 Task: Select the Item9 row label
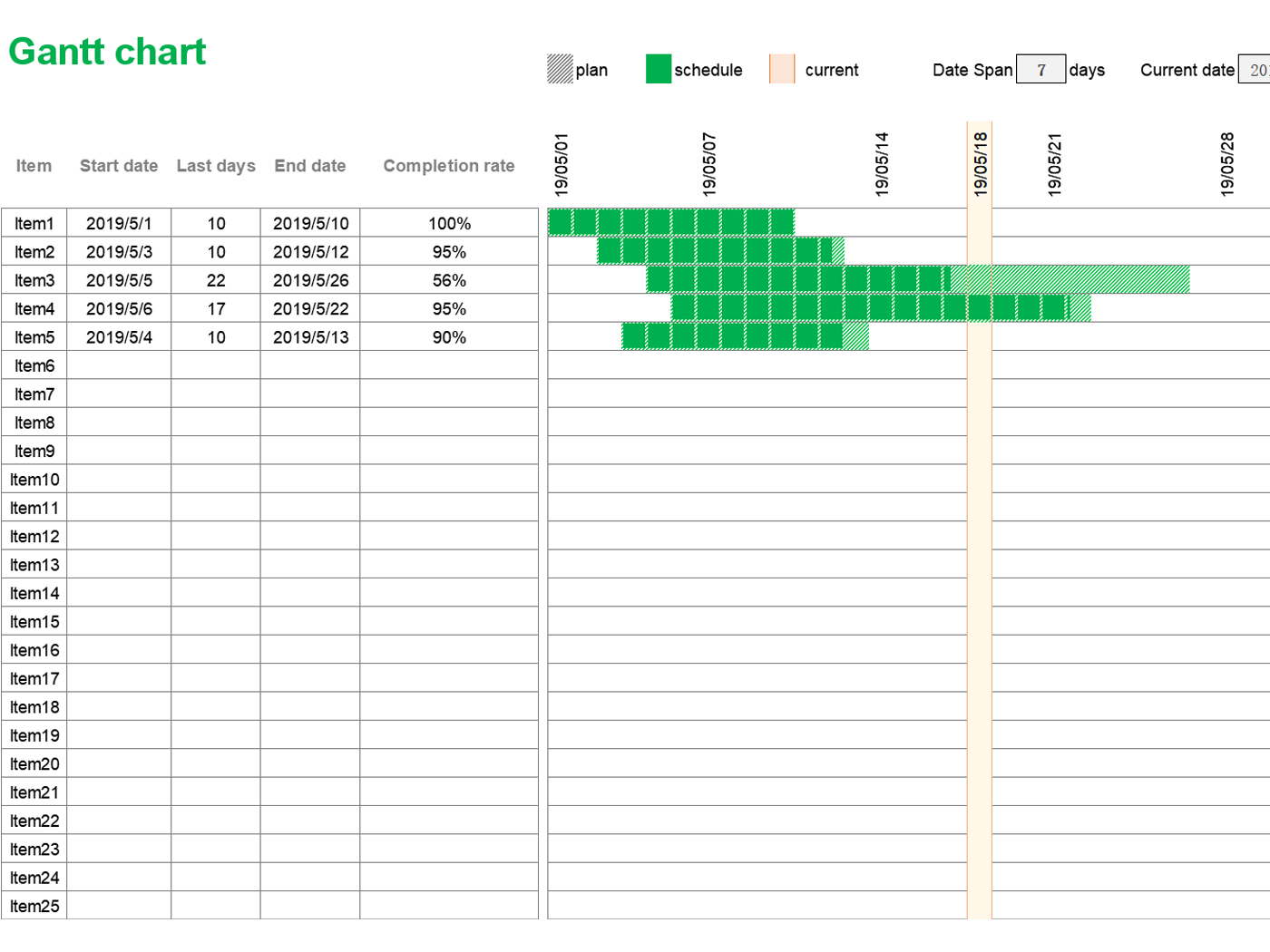[34, 451]
